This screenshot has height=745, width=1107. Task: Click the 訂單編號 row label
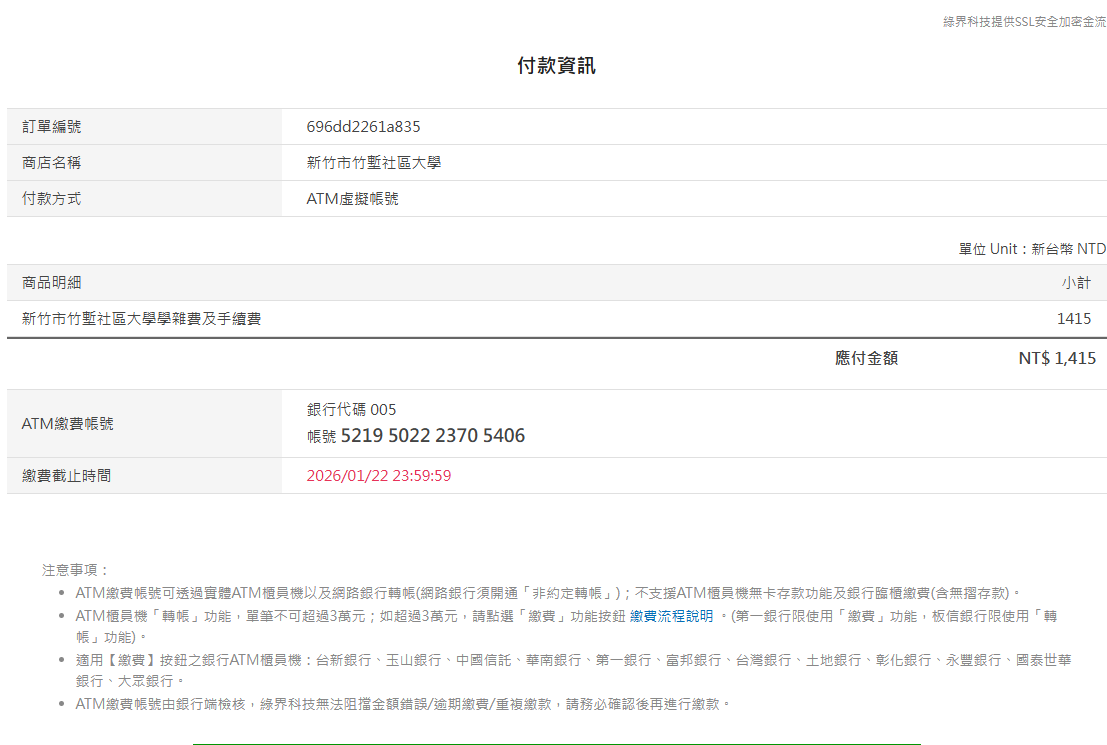pos(52,127)
